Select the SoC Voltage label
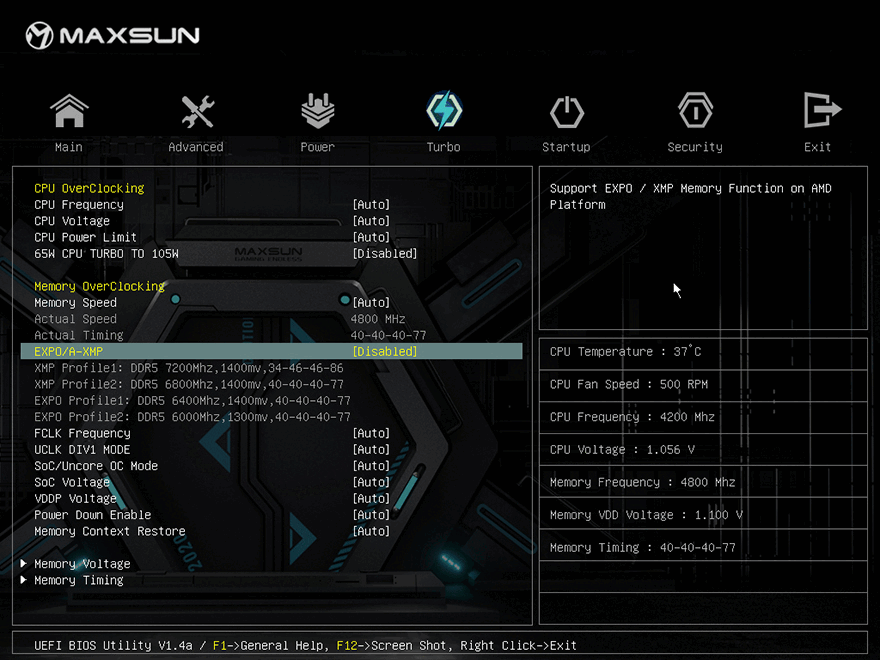This screenshot has height=660, width=880. click(x=72, y=482)
